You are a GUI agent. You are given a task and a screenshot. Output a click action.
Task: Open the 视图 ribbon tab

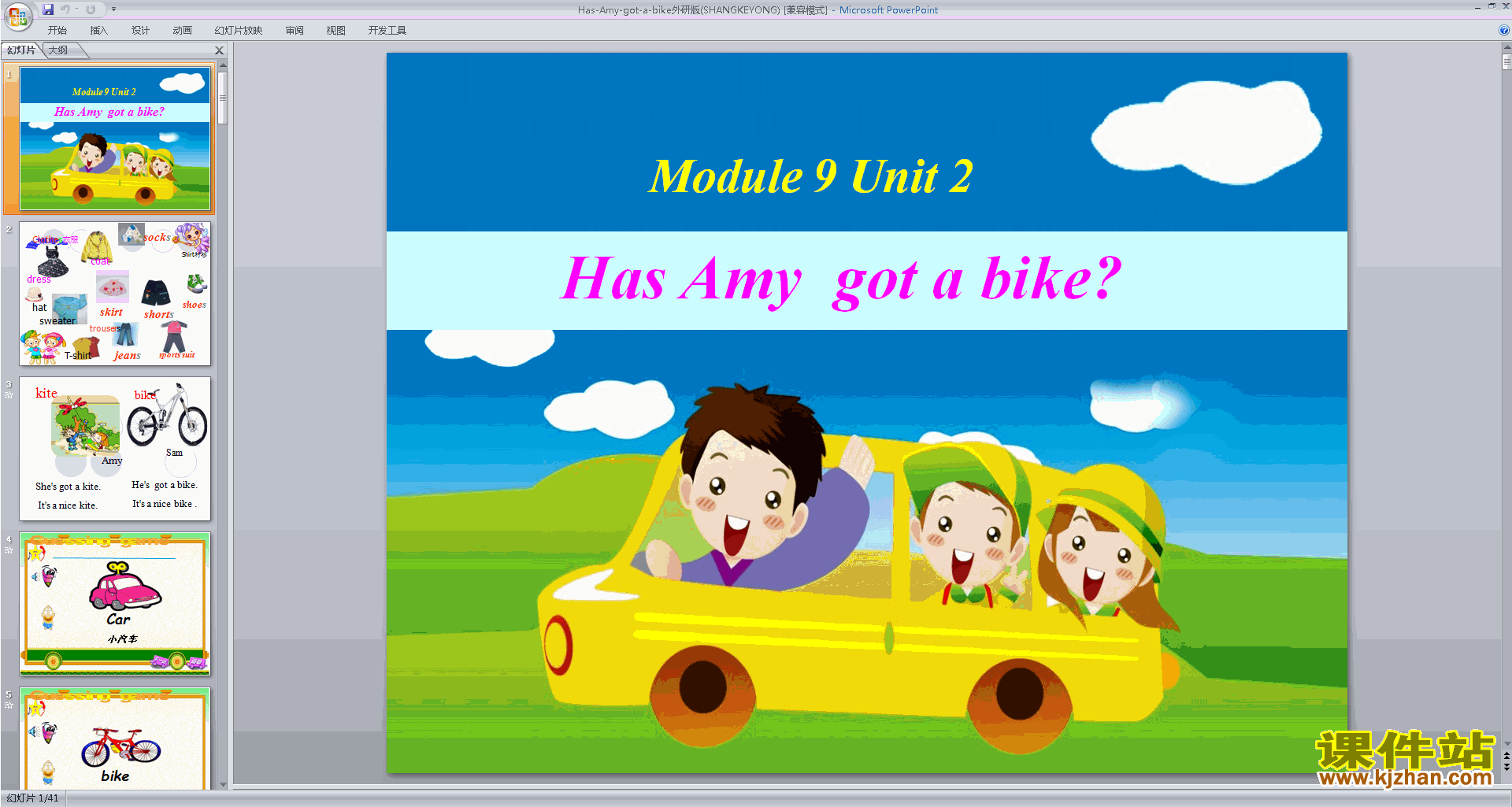click(335, 31)
